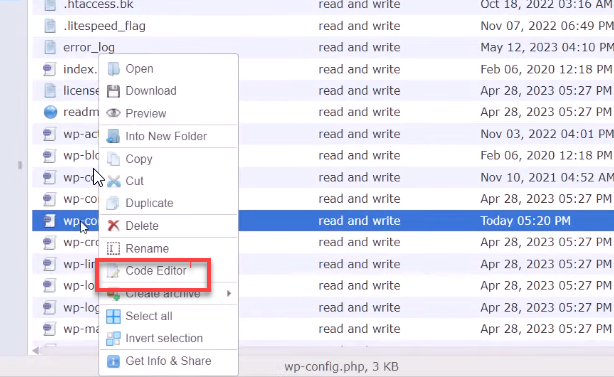Select the .litespeed_flag file name
The height and width of the screenshot is (377, 614).
104,26
